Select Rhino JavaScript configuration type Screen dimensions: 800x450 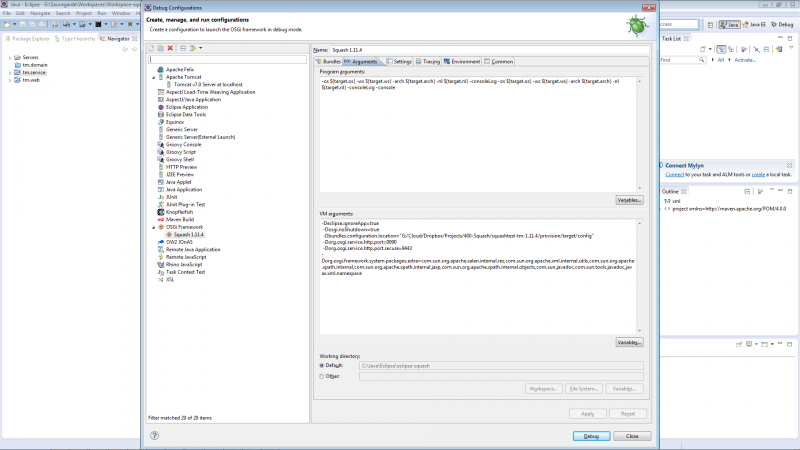coord(184,264)
